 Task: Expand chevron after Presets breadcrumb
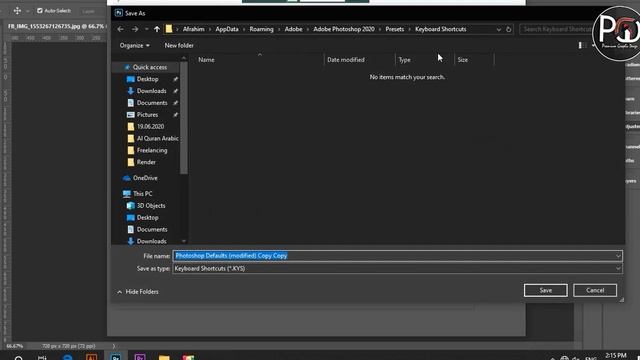[x=409, y=29]
